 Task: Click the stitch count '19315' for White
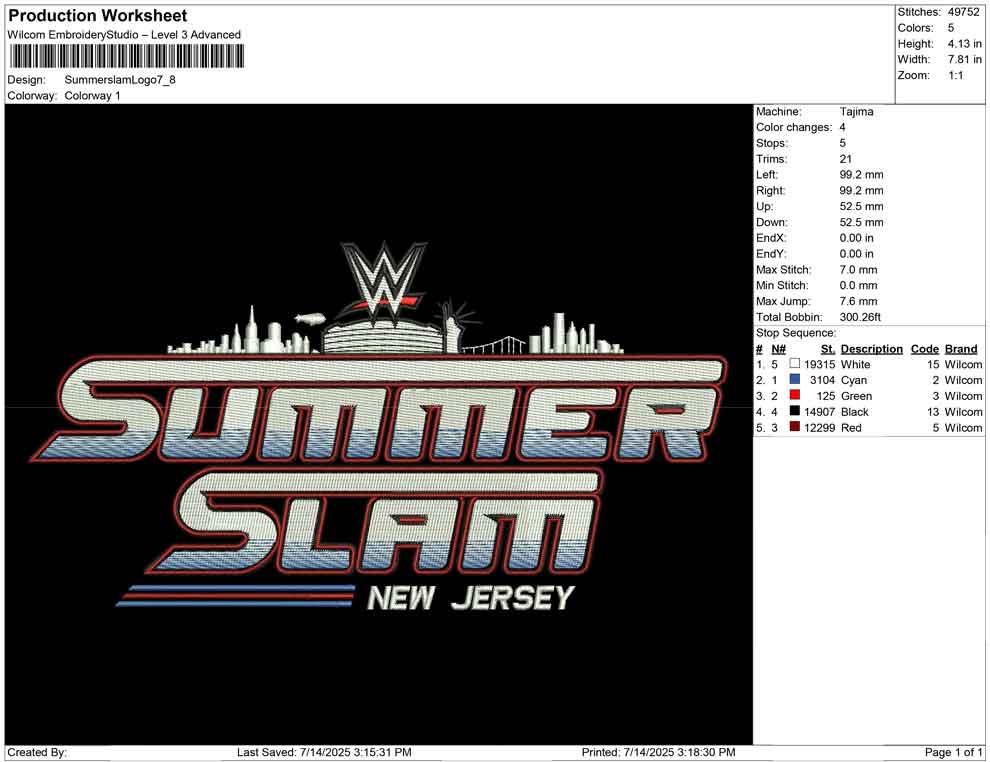(819, 364)
